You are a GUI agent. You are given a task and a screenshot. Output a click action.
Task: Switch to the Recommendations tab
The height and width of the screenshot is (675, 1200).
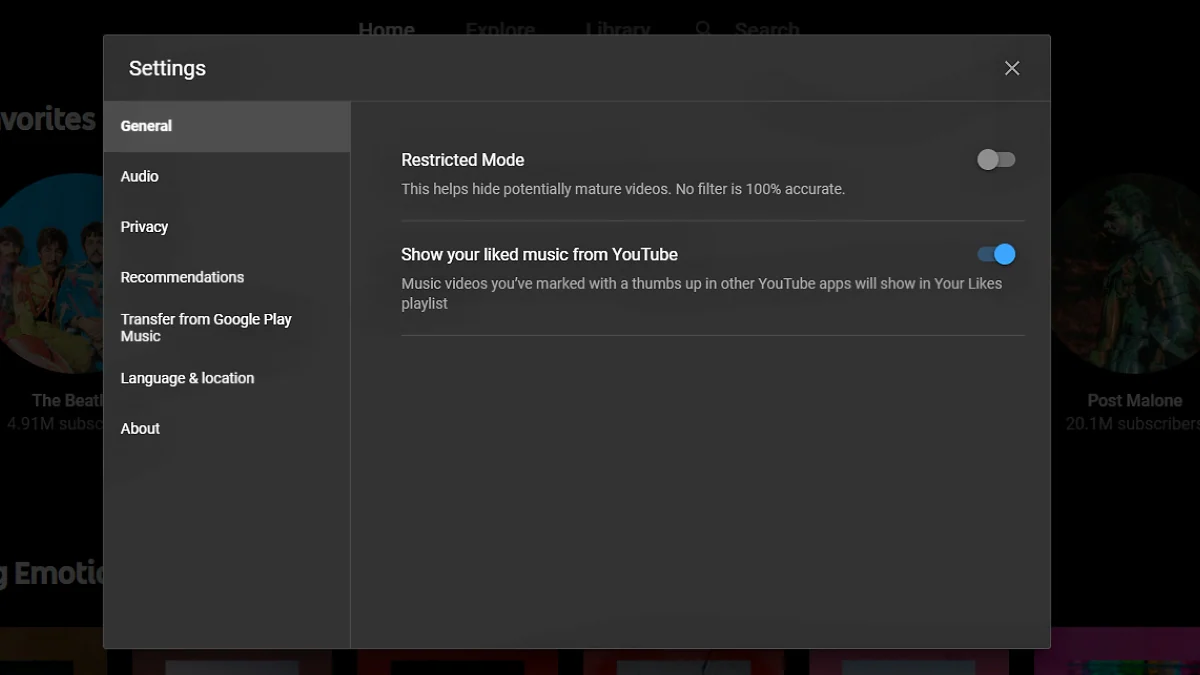[x=227, y=277]
